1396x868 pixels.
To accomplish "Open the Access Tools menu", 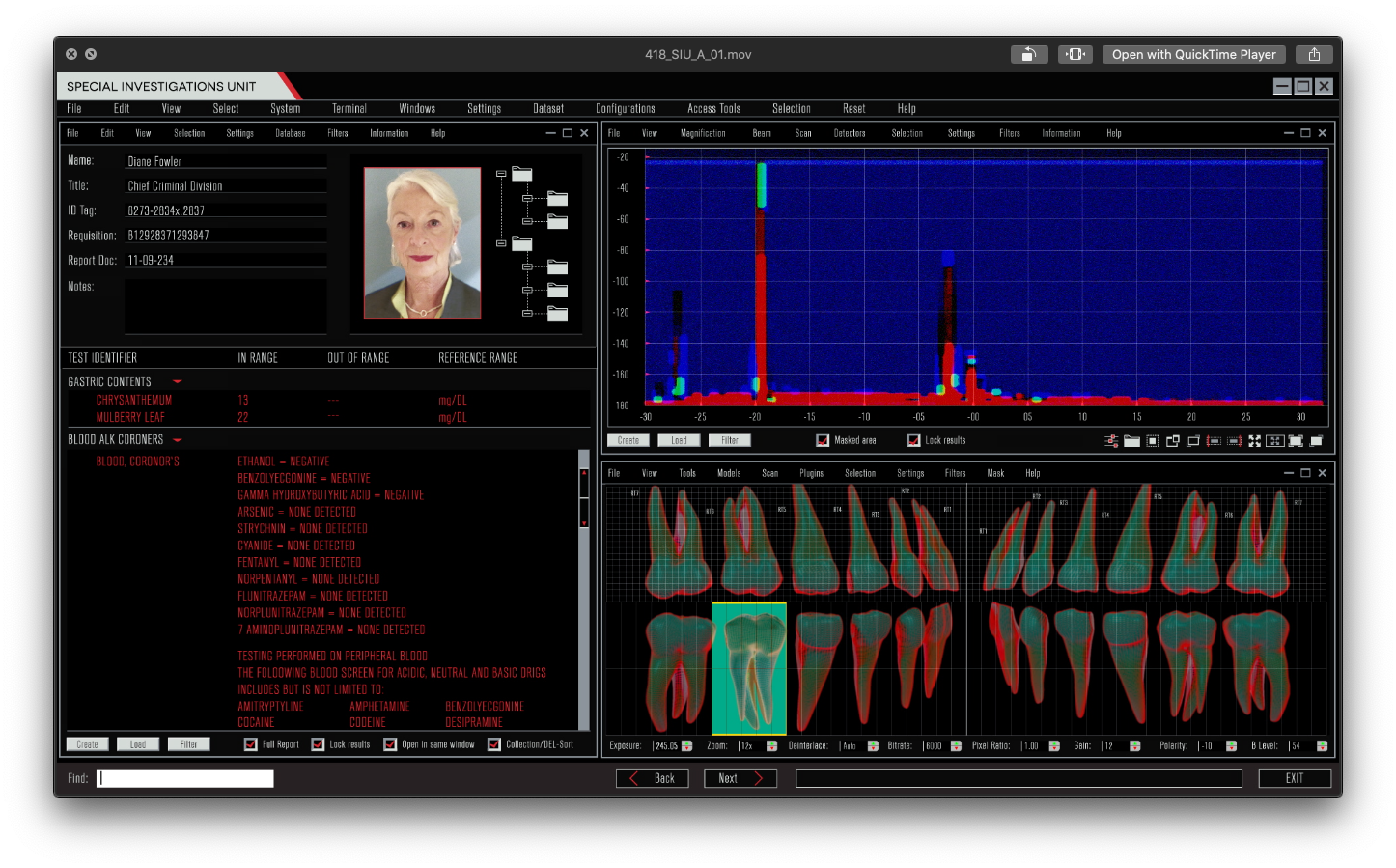I will 714,109.
